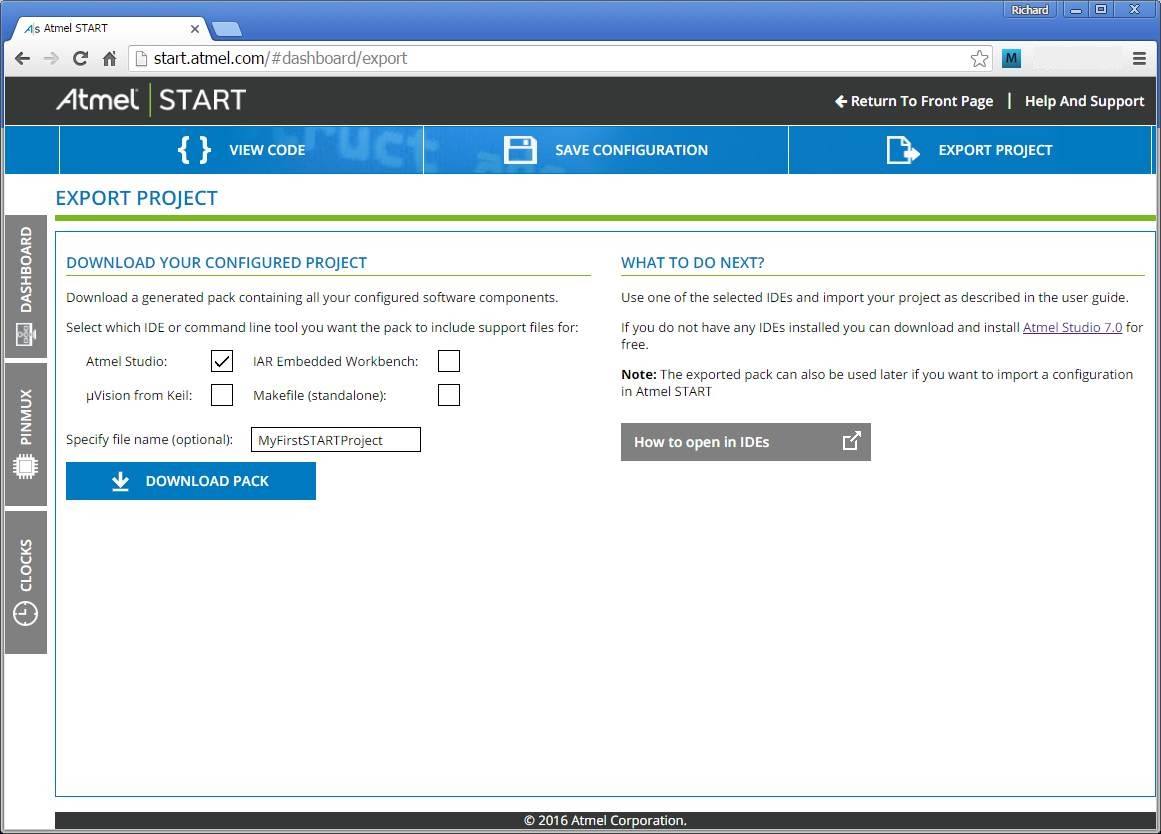
Task: Uncheck the Atmel Studio checkbox
Action: pos(222,361)
